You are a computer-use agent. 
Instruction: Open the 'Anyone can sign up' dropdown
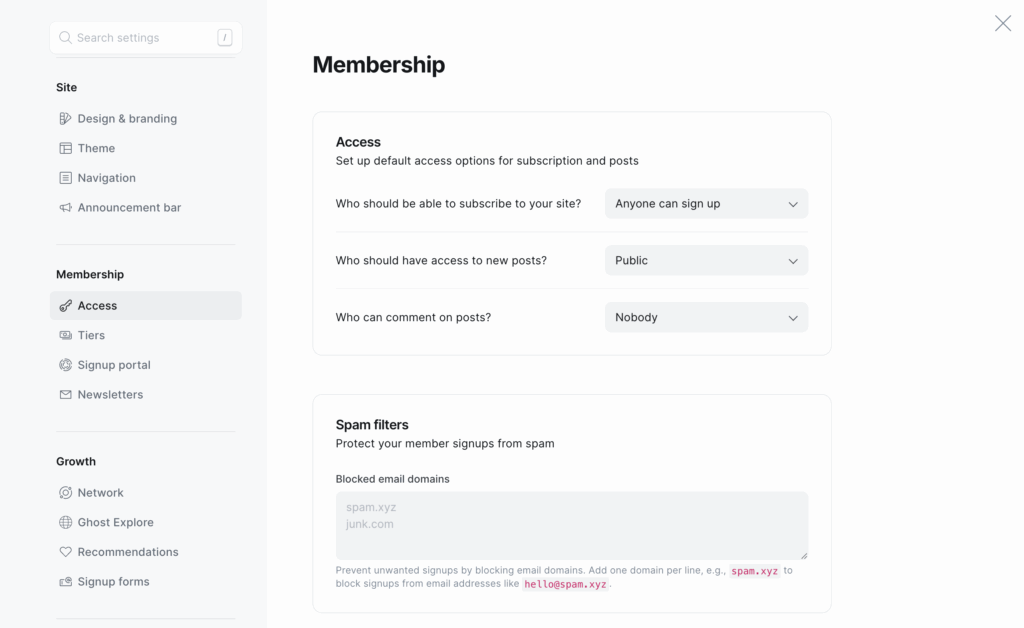pyautogui.click(x=706, y=203)
